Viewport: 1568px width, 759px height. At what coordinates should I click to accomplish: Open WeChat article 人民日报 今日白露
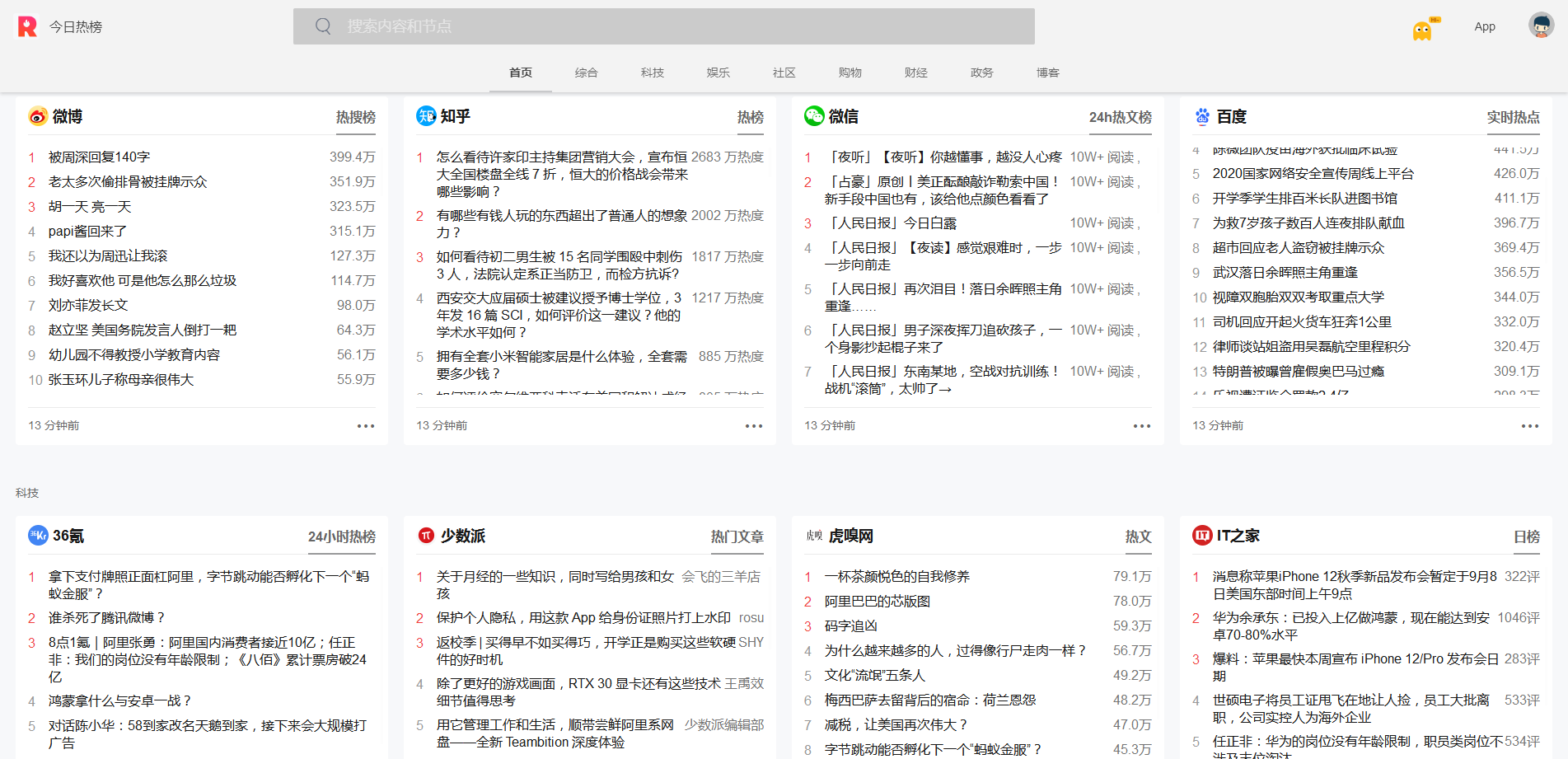pyautogui.click(x=891, y=223)
